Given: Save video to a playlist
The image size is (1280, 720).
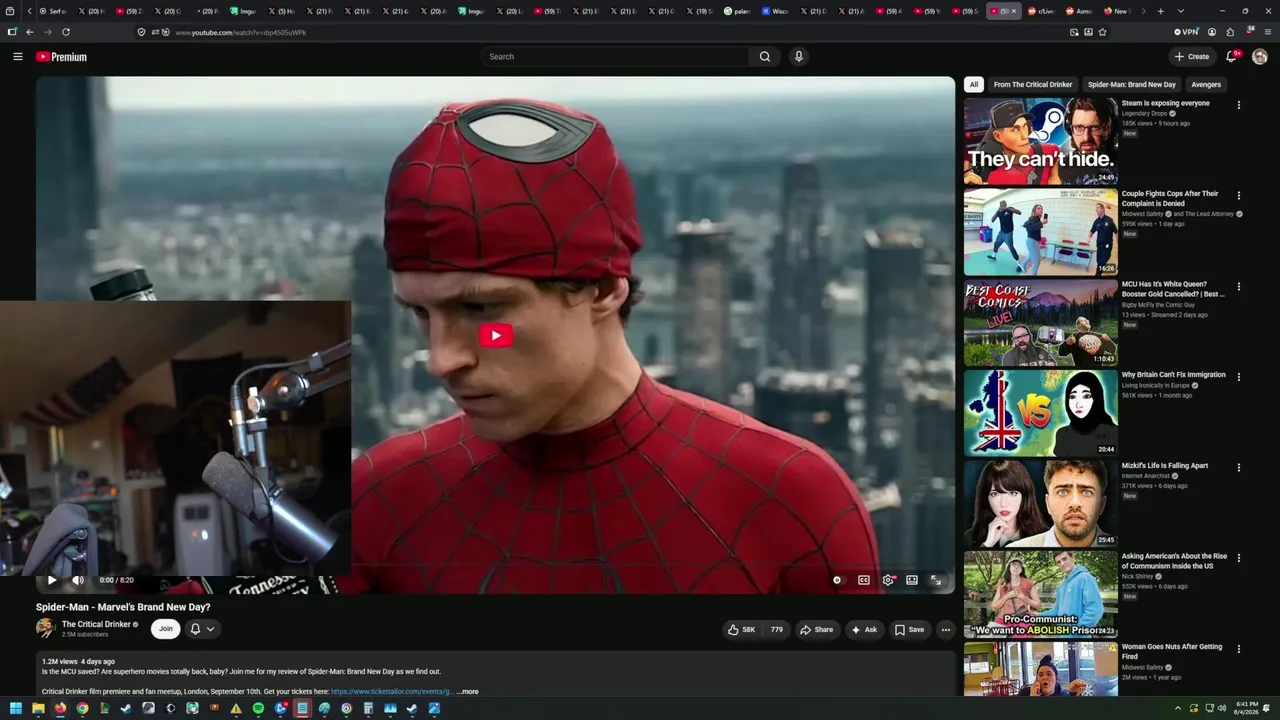Looking at the screenshot, I should [909, 630].
